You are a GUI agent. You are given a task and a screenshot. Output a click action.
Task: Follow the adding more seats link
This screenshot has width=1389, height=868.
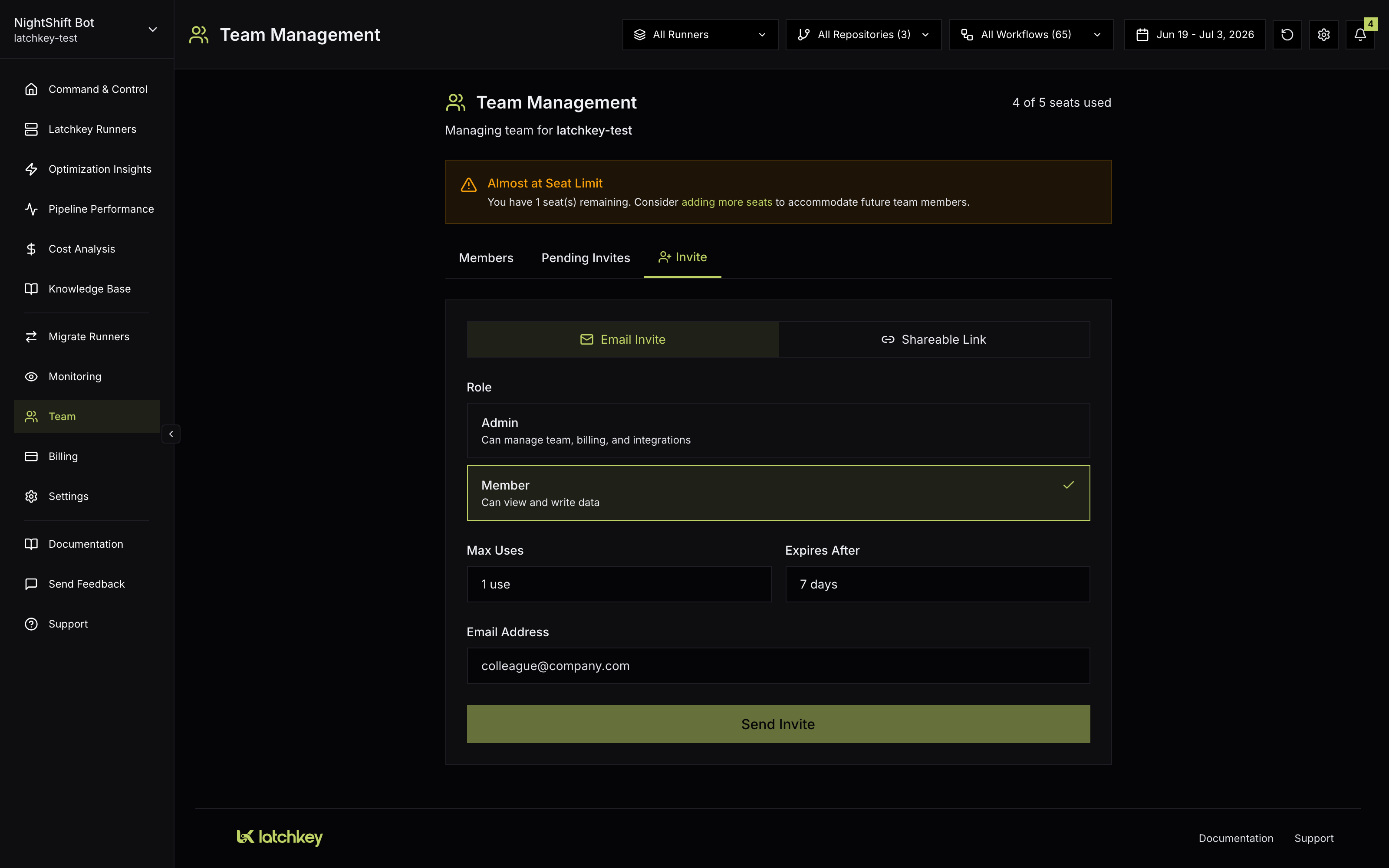[x=727, y=202]
